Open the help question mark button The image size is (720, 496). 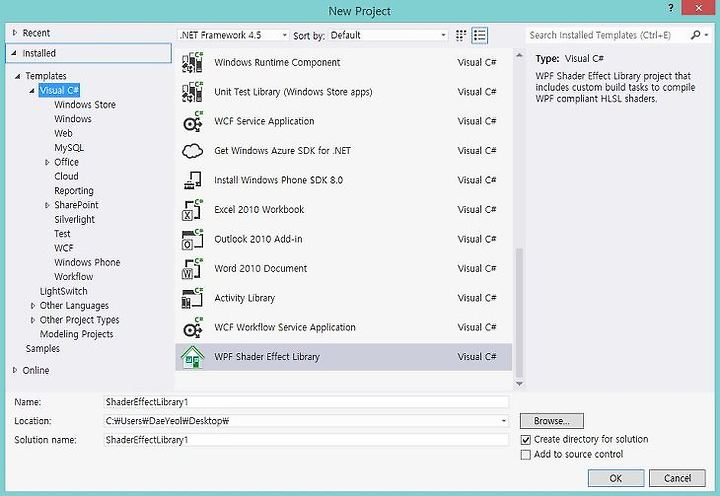(671, 8)
